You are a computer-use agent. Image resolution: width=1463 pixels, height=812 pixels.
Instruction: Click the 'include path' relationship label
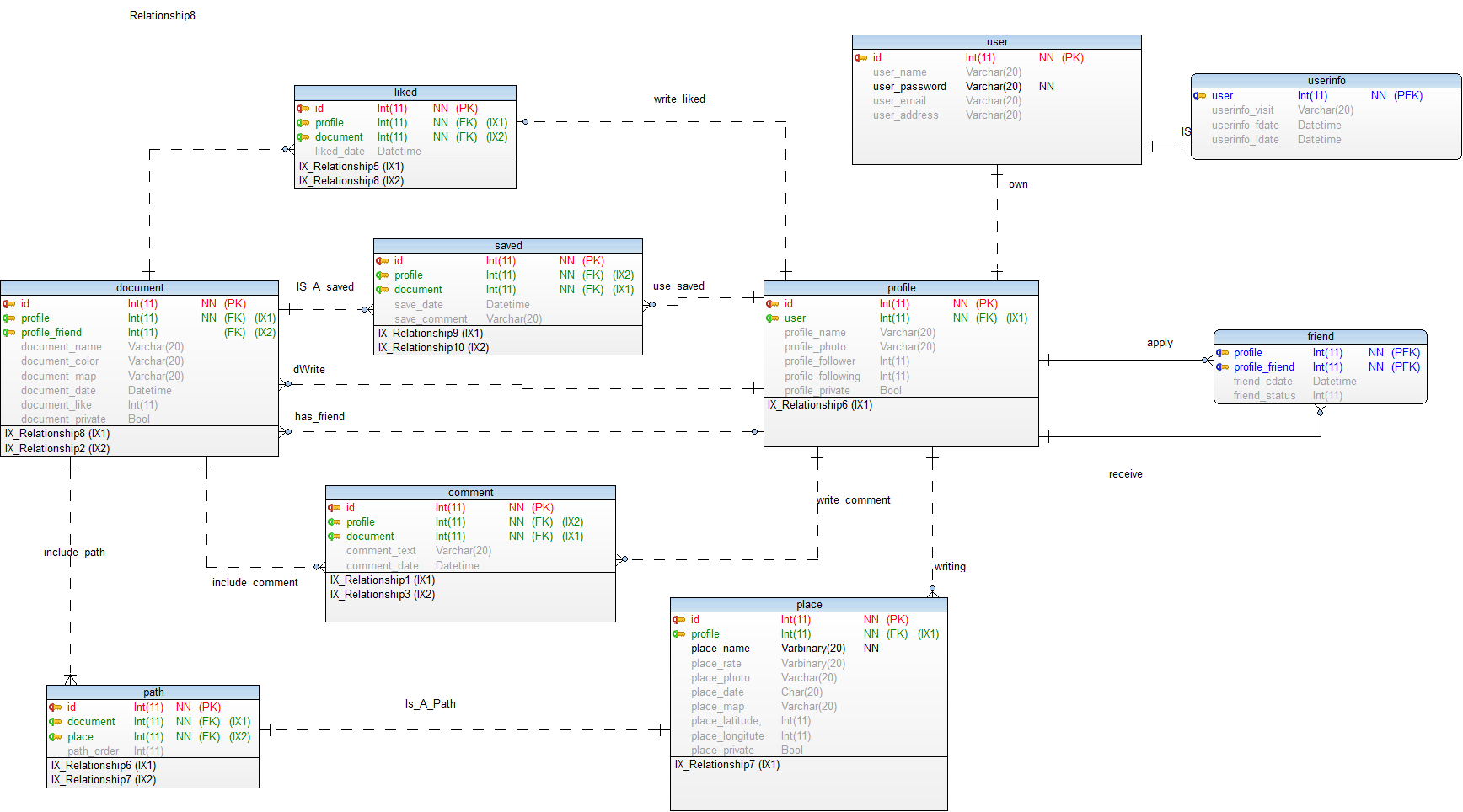(x=74, y=553)
